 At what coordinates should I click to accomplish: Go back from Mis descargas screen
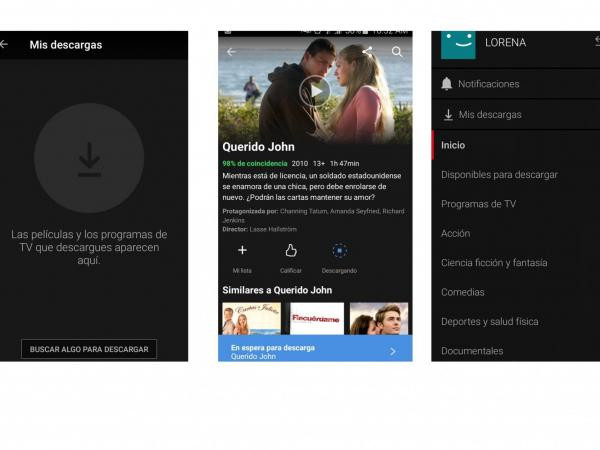tap(4, 44)
